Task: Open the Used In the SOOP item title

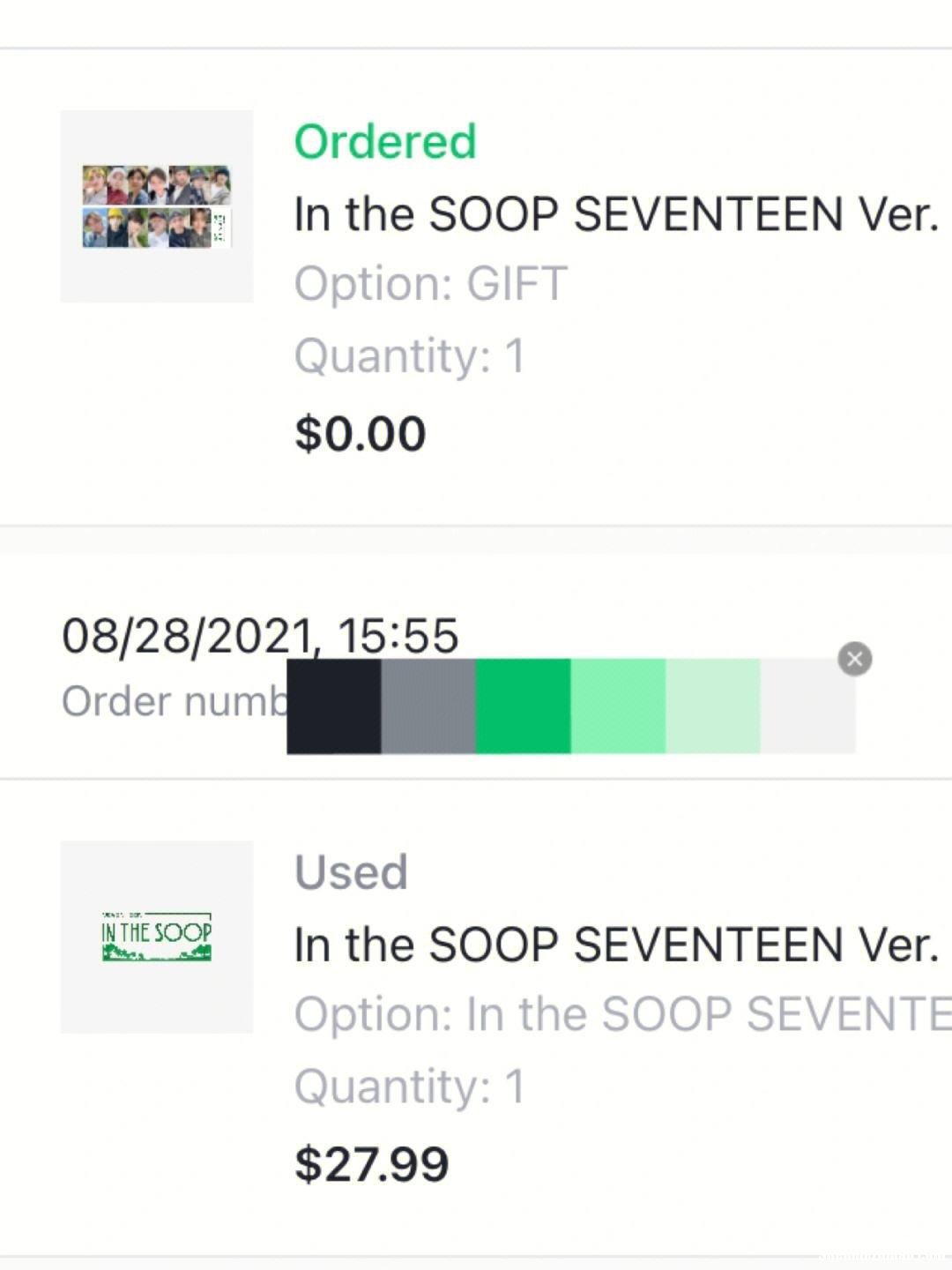Action: tap(616, 945)
